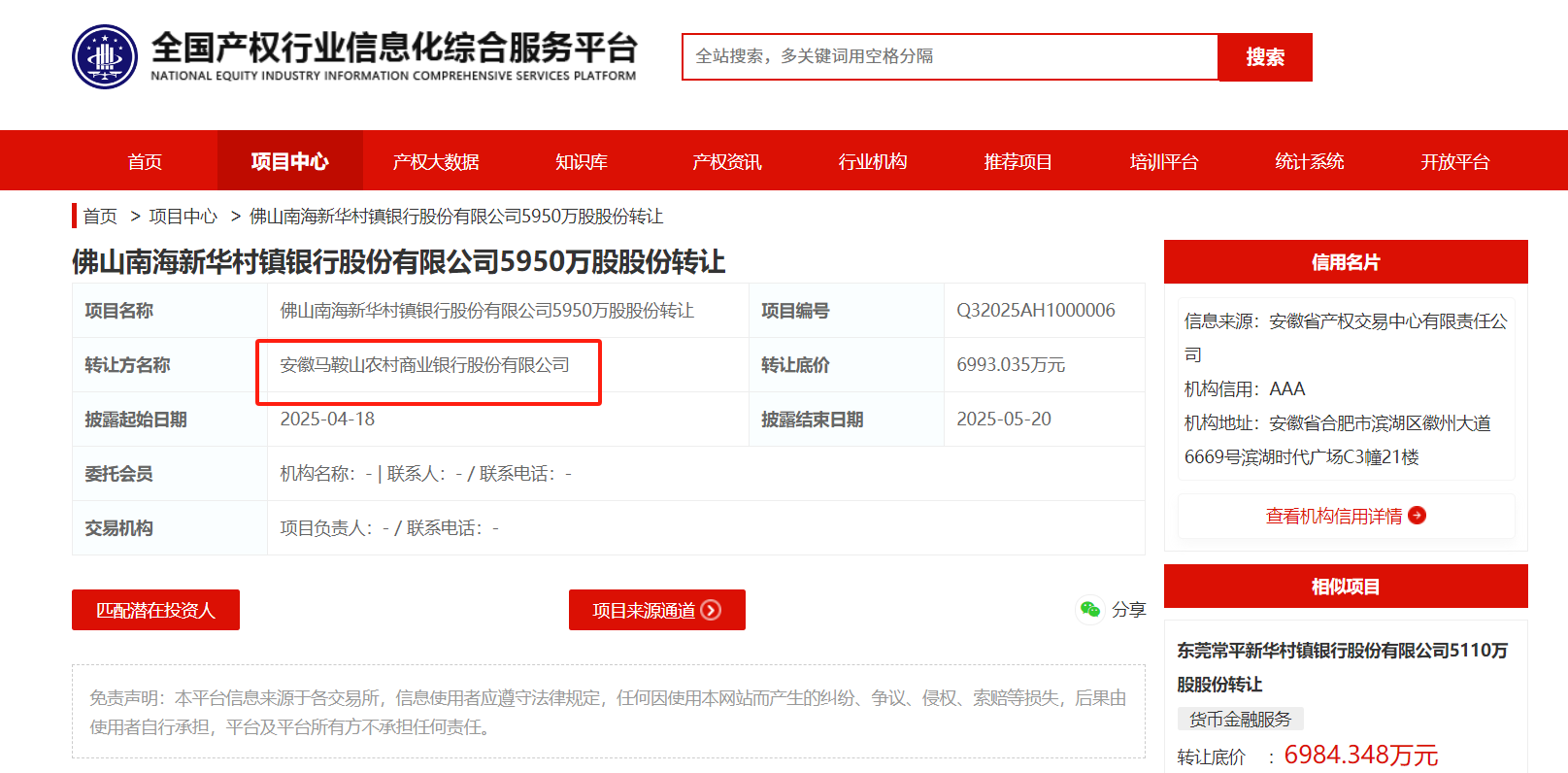Click arrow icon in 项目来源通道 button
Image resolution: width=1568 pixels, height=773 pixels.
(x=712, y=610)
